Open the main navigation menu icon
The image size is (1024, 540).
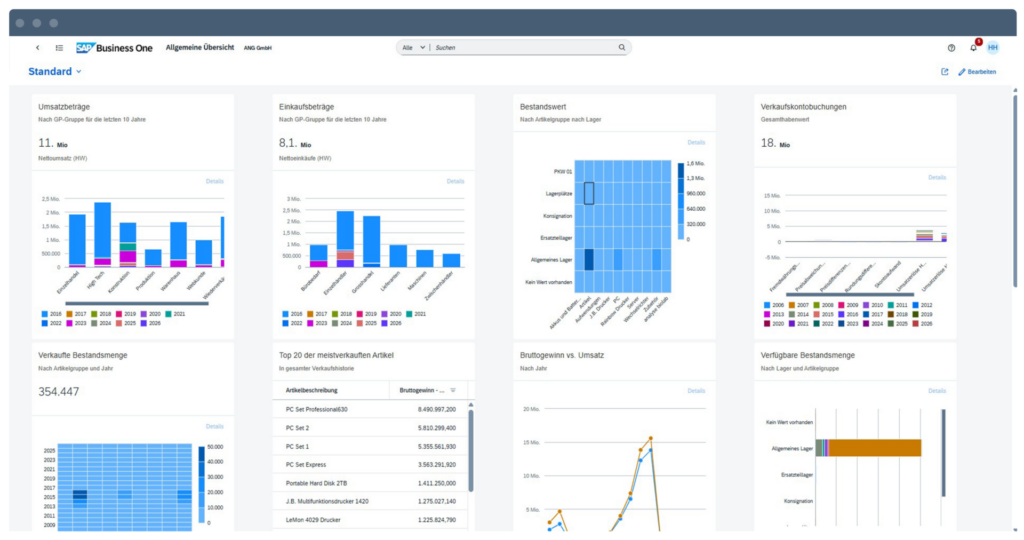pos(59,48)
